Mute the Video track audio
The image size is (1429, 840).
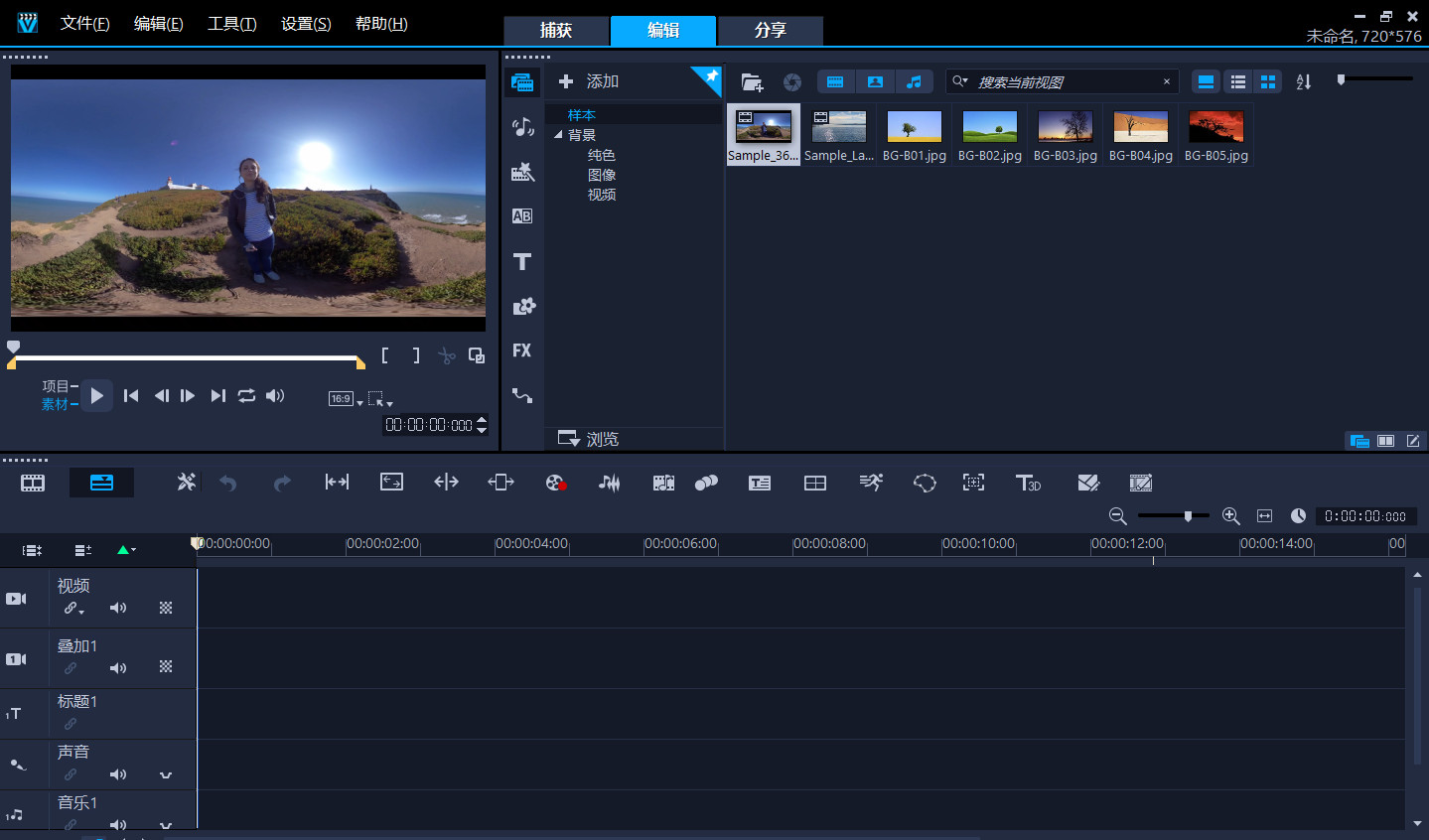coord(118,608)
